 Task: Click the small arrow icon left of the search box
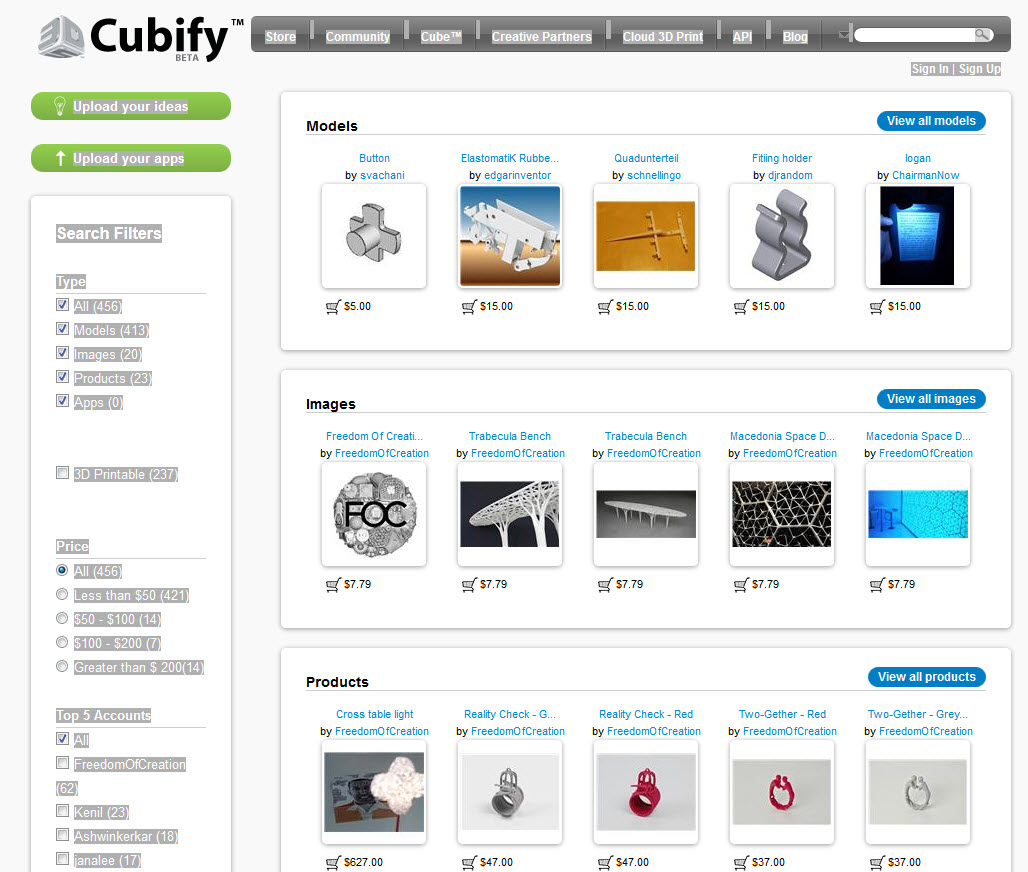pyautogui.click(x=843, y=33)
